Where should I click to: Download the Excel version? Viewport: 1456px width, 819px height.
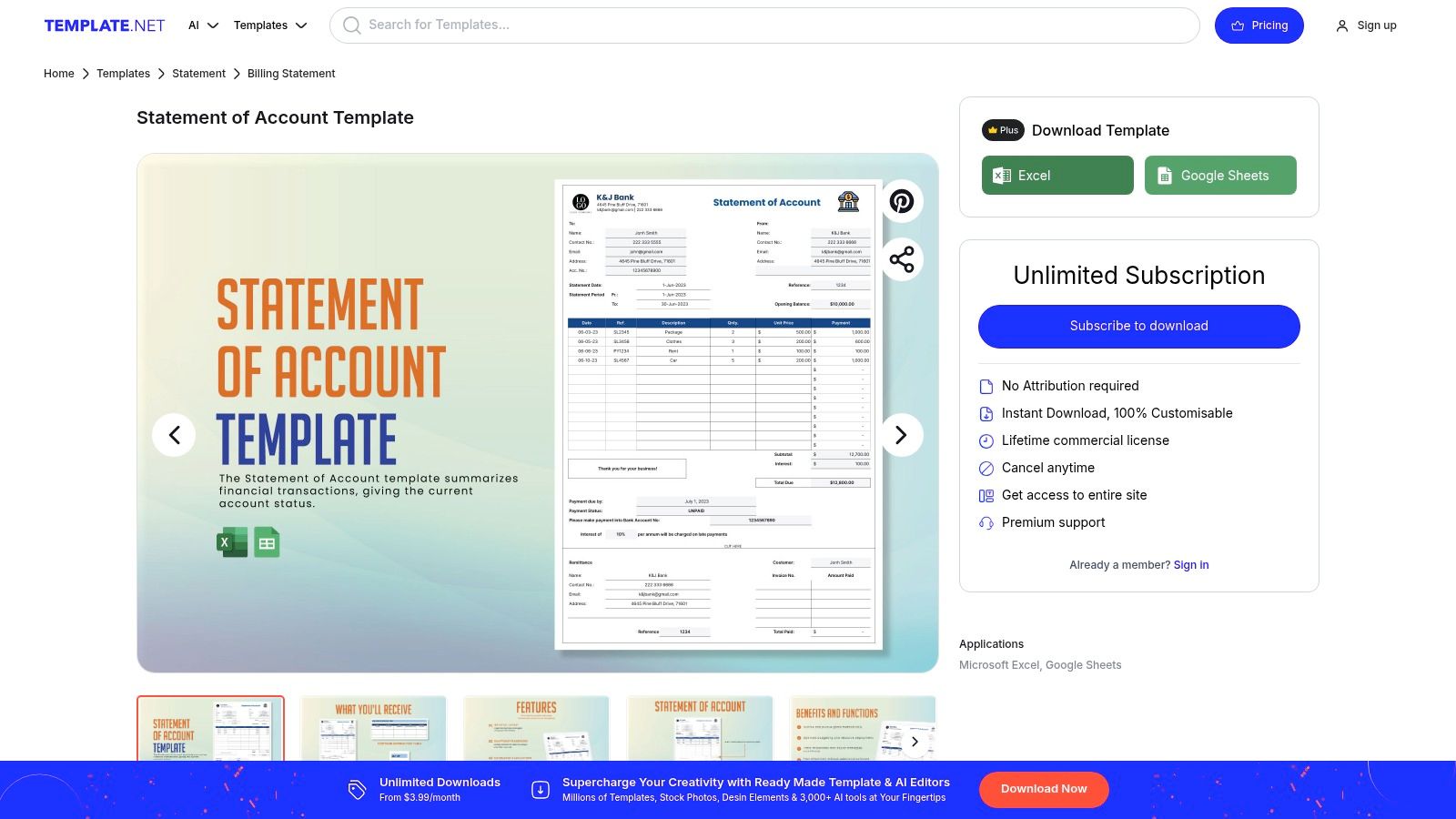click(x=1057, y=176)
